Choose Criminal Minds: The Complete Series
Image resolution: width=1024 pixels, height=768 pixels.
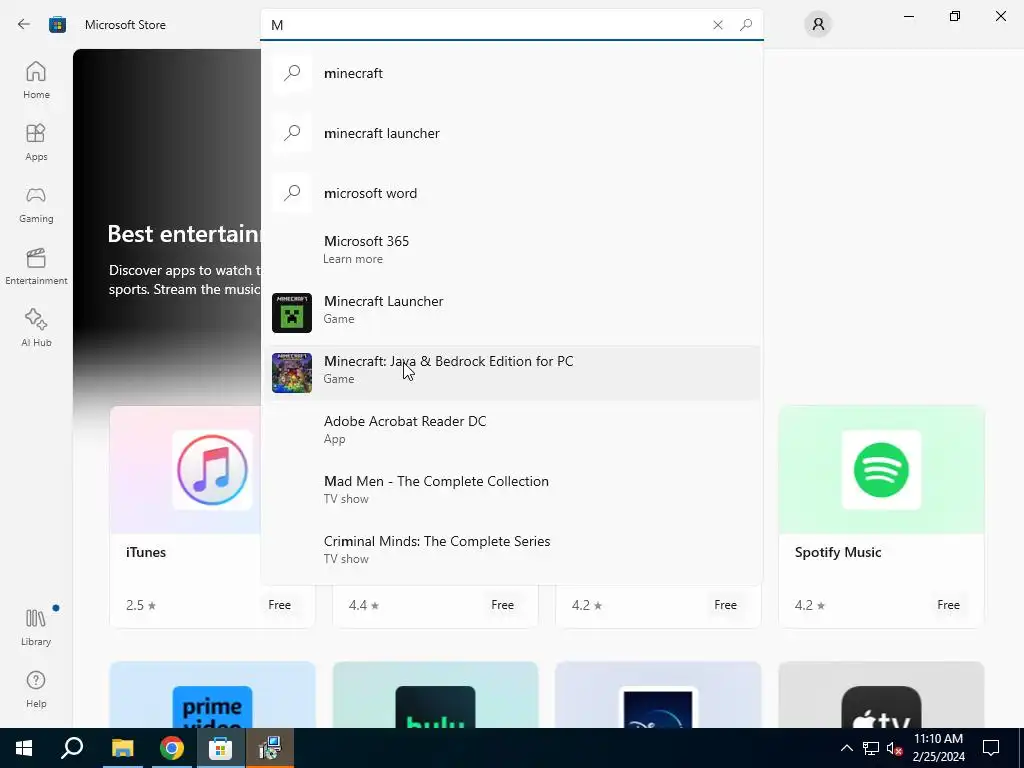pos(511,551)
